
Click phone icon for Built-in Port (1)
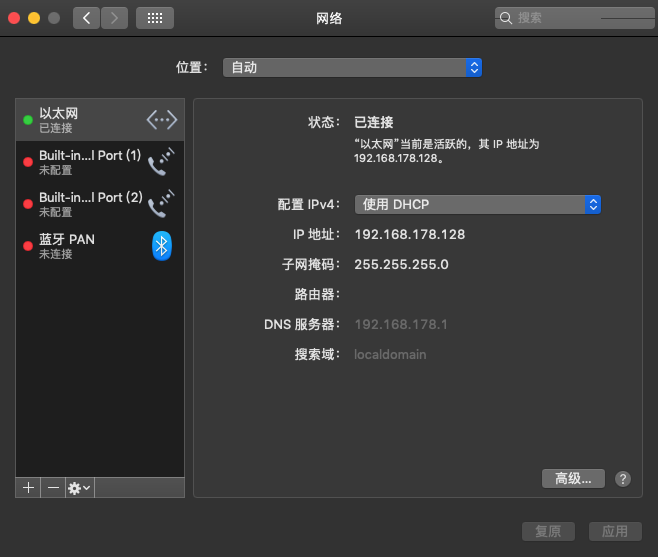click(161, 162)
